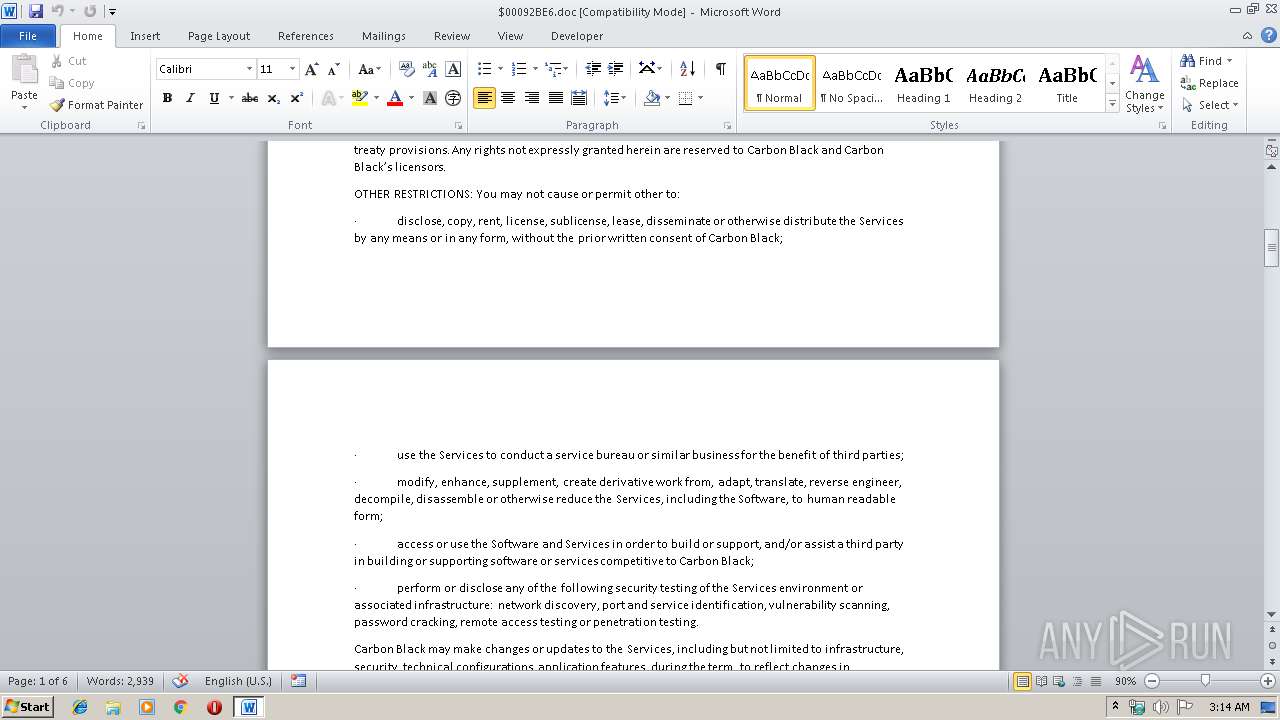Toggle show/hide paragraph marks

[720, 69]
